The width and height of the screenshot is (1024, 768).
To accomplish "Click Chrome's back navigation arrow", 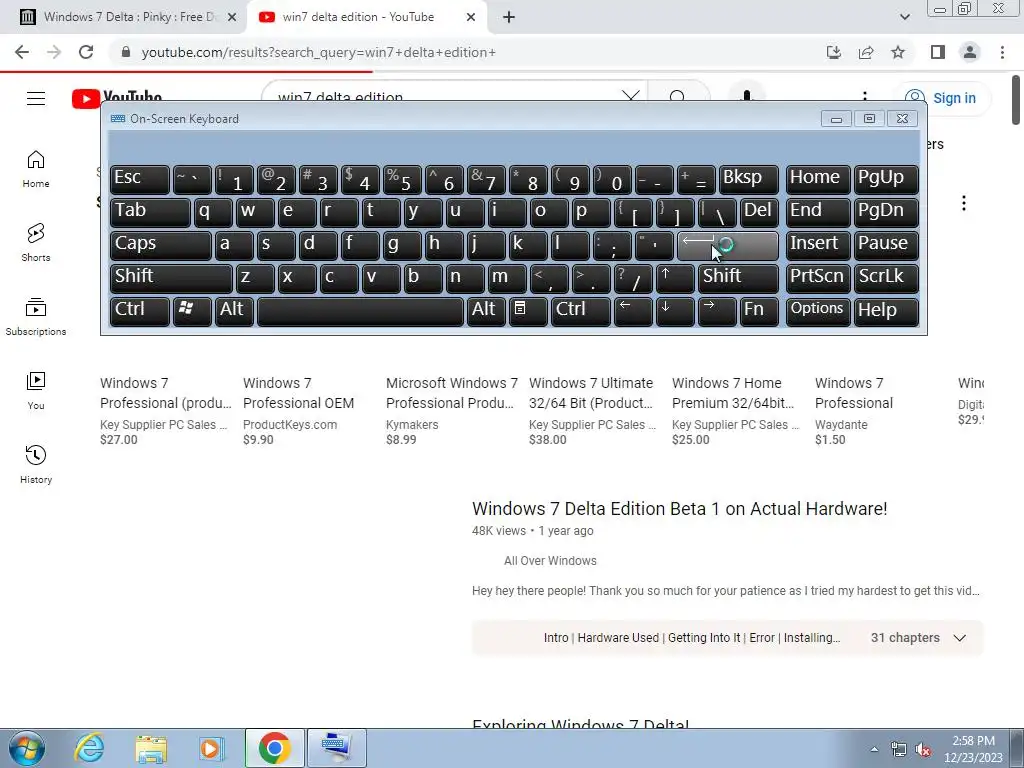I will [22, 52].
